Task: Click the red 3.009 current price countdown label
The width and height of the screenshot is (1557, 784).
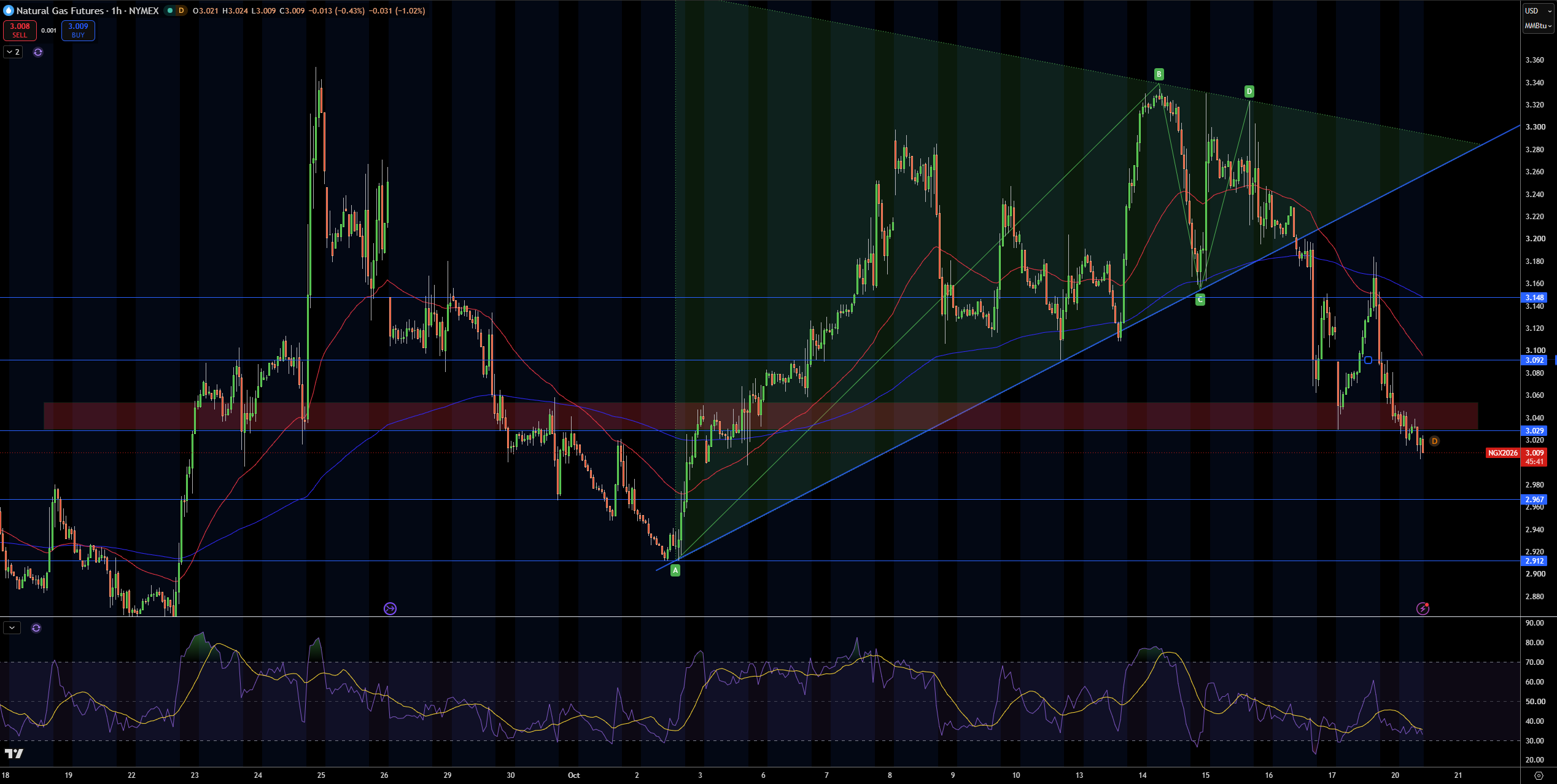Action: (x=1534, y=457)
